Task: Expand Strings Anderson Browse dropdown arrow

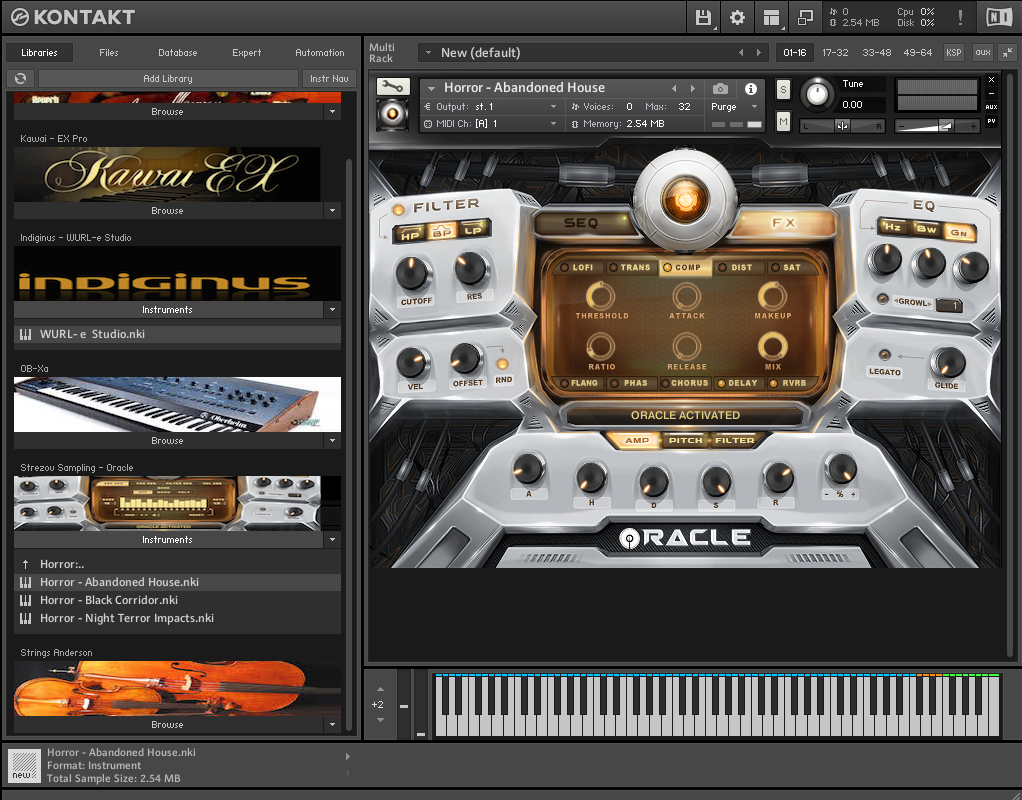Action: (x=332, y=724)
